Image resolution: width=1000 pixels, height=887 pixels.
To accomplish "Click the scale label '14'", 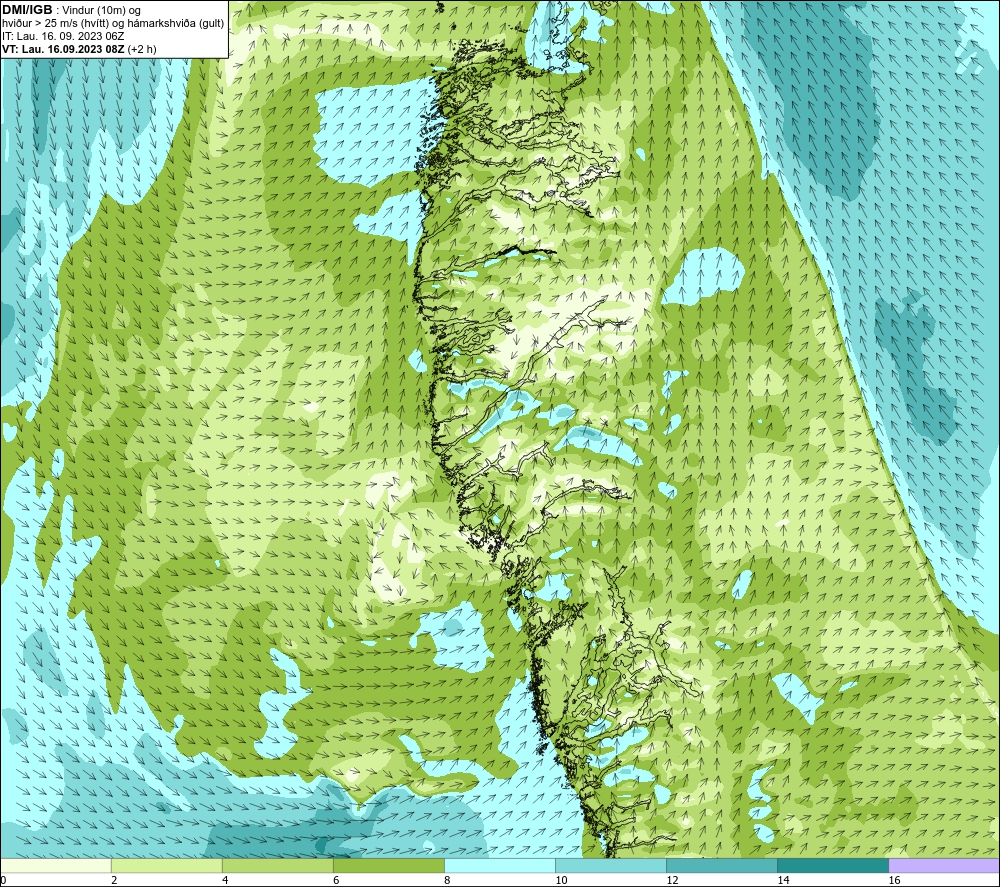I will click(x=783, y=880).
